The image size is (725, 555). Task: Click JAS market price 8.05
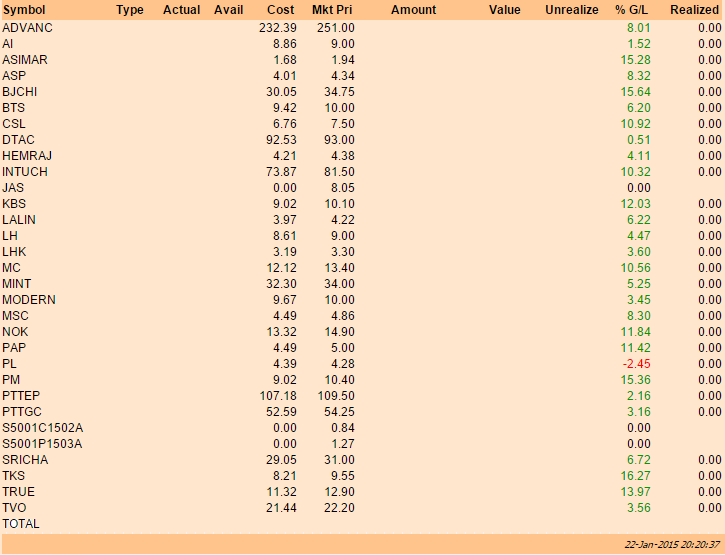[343, 188]
